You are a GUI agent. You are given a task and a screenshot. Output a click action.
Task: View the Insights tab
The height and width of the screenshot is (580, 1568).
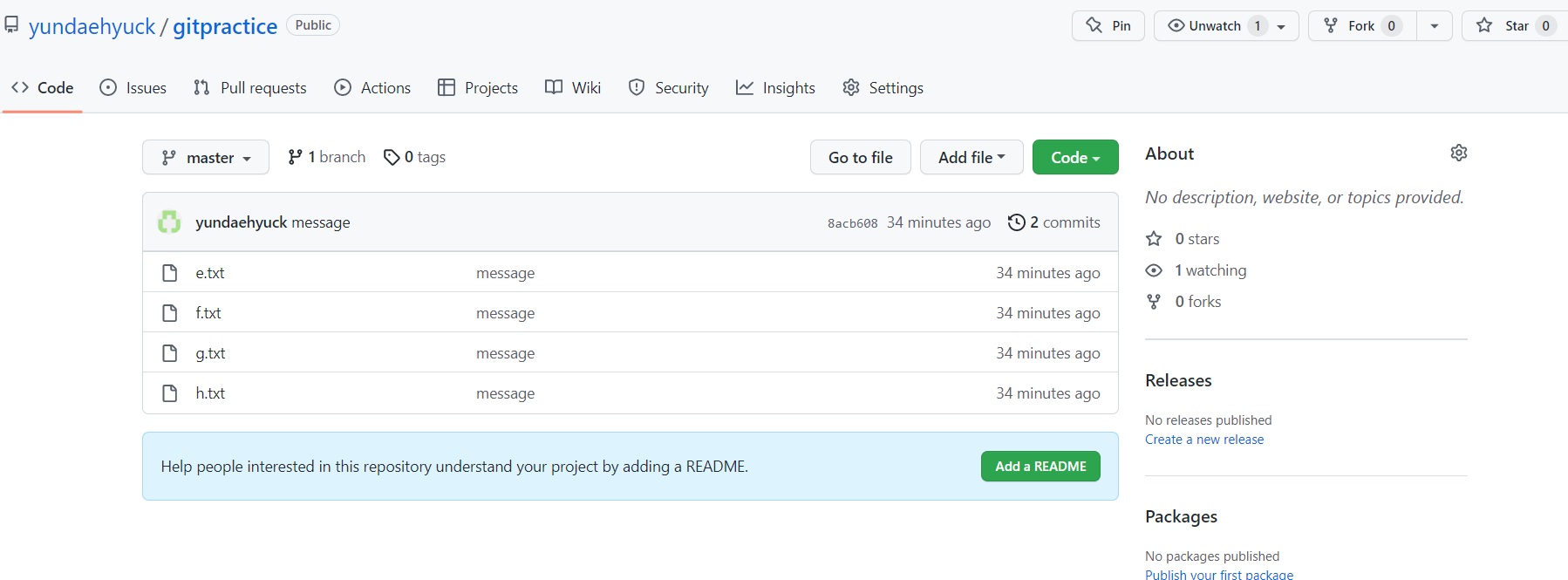click(x=775, y=87)
